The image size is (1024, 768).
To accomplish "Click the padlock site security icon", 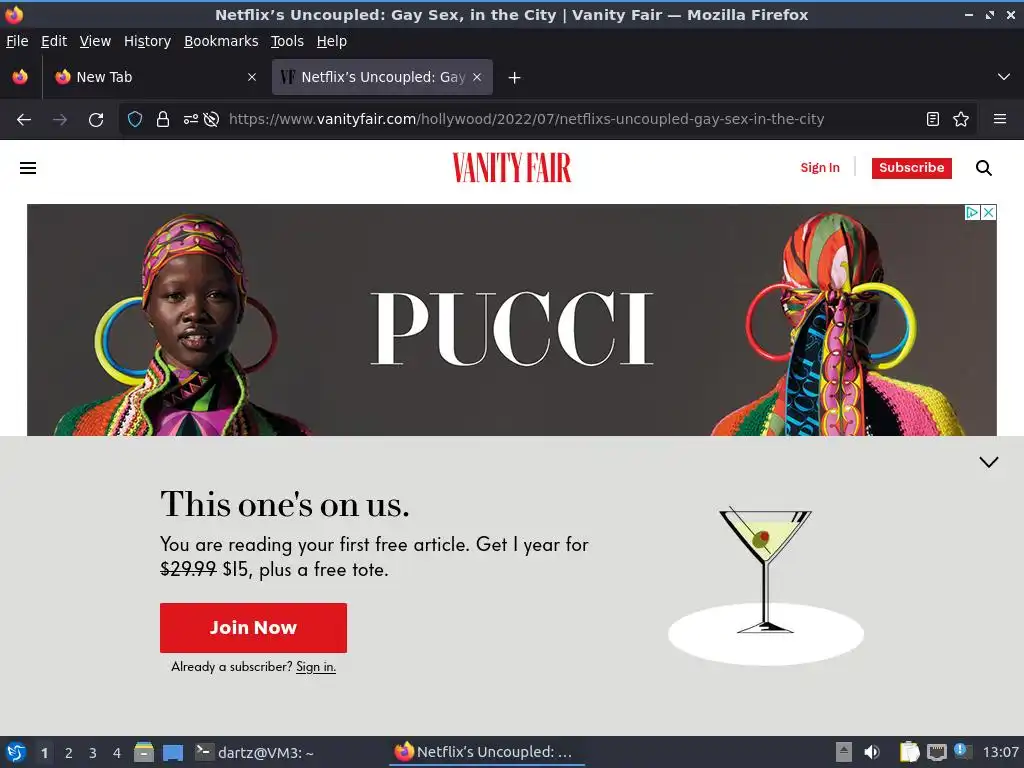I will pos(163,119).
